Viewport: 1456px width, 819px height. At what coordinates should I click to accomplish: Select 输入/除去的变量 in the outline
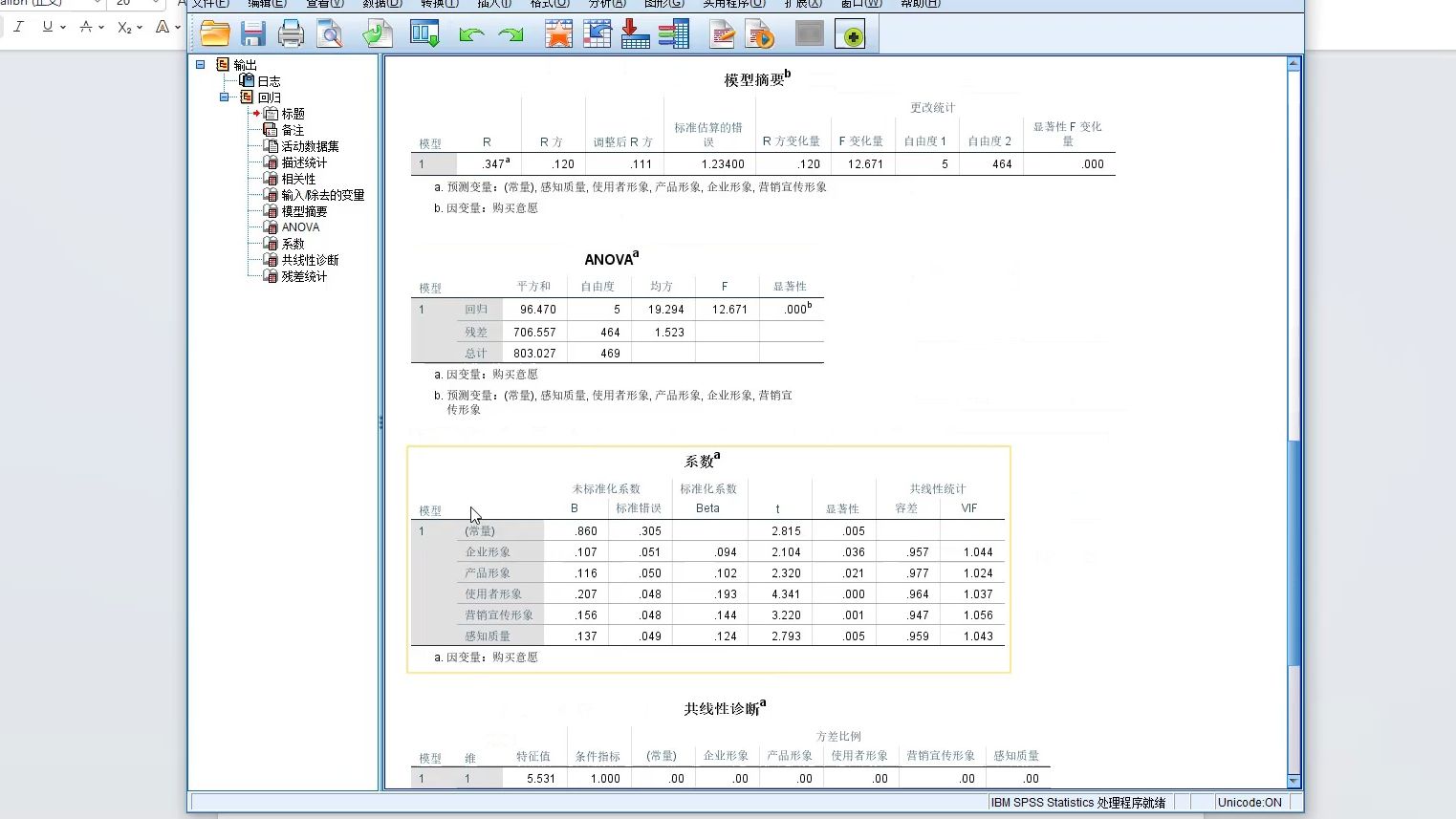pos(322,195)
